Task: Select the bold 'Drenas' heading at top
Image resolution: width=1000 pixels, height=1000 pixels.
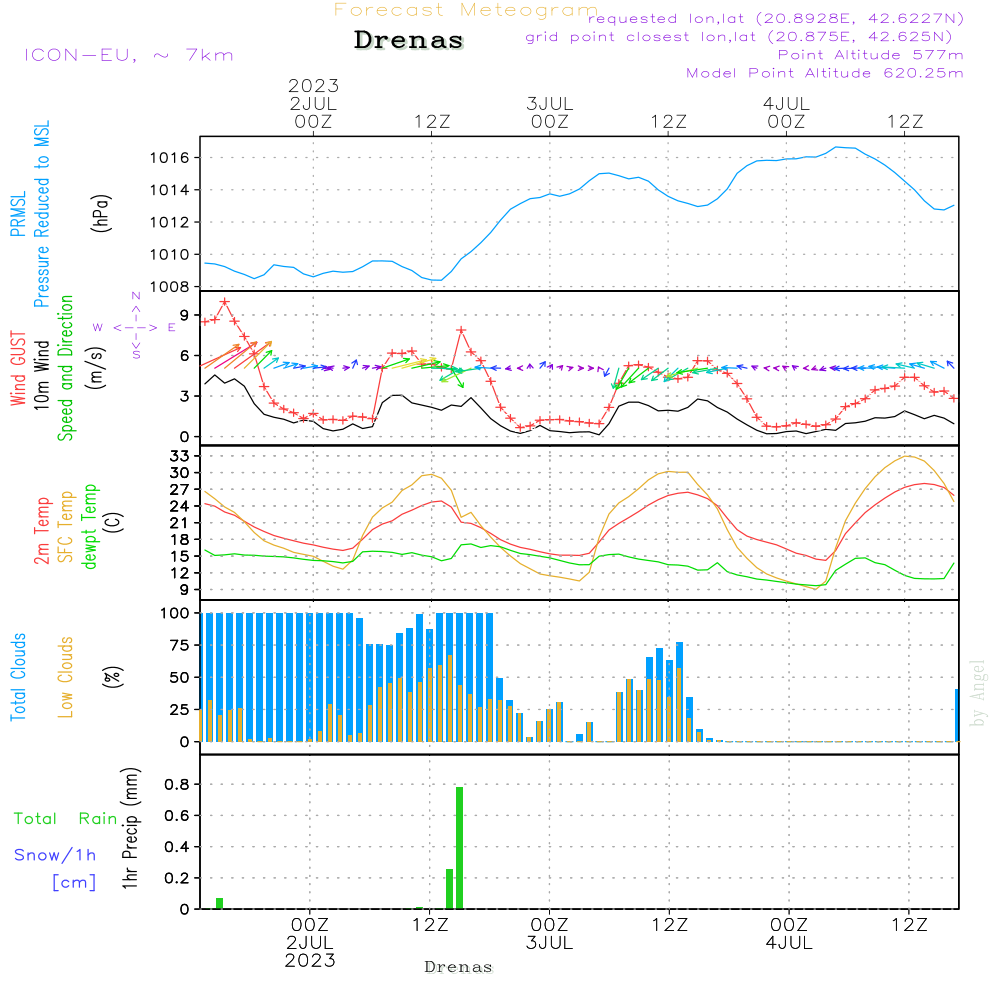Action: (409, 40)
